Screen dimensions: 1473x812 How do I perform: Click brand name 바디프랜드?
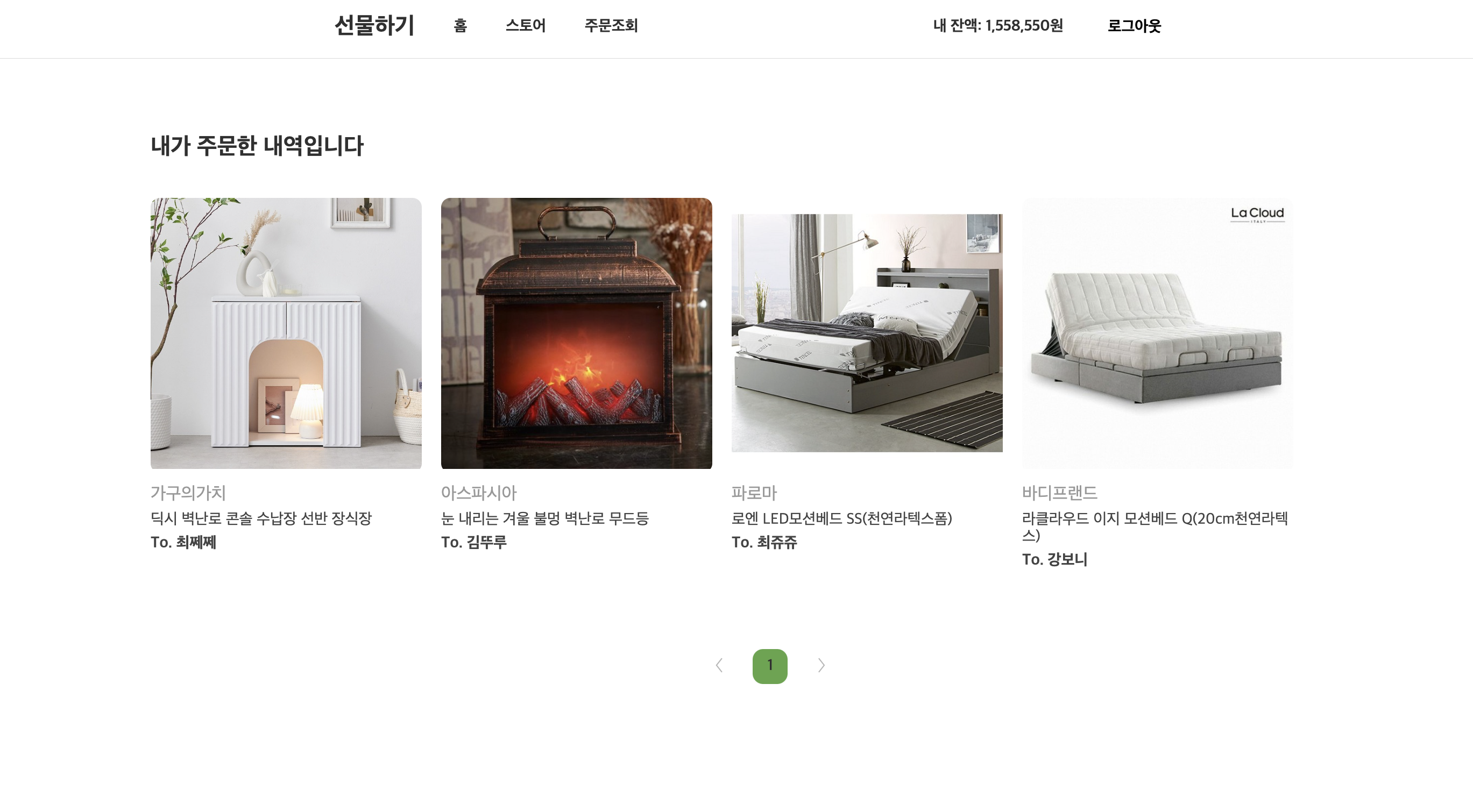[x=1060, y=493]
